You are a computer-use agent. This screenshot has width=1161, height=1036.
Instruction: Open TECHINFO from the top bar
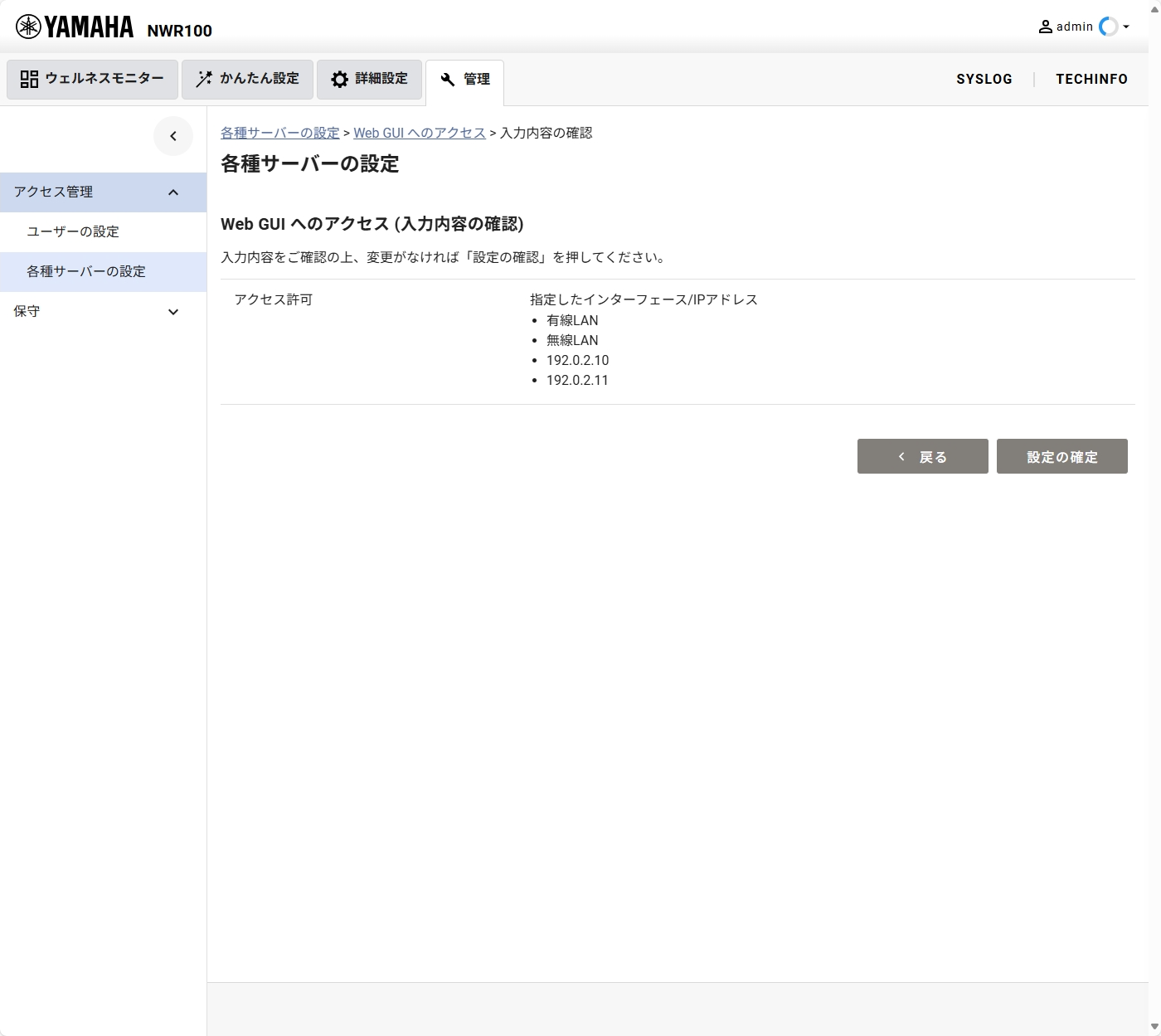pyautogui.click(x=1091, y=79)
